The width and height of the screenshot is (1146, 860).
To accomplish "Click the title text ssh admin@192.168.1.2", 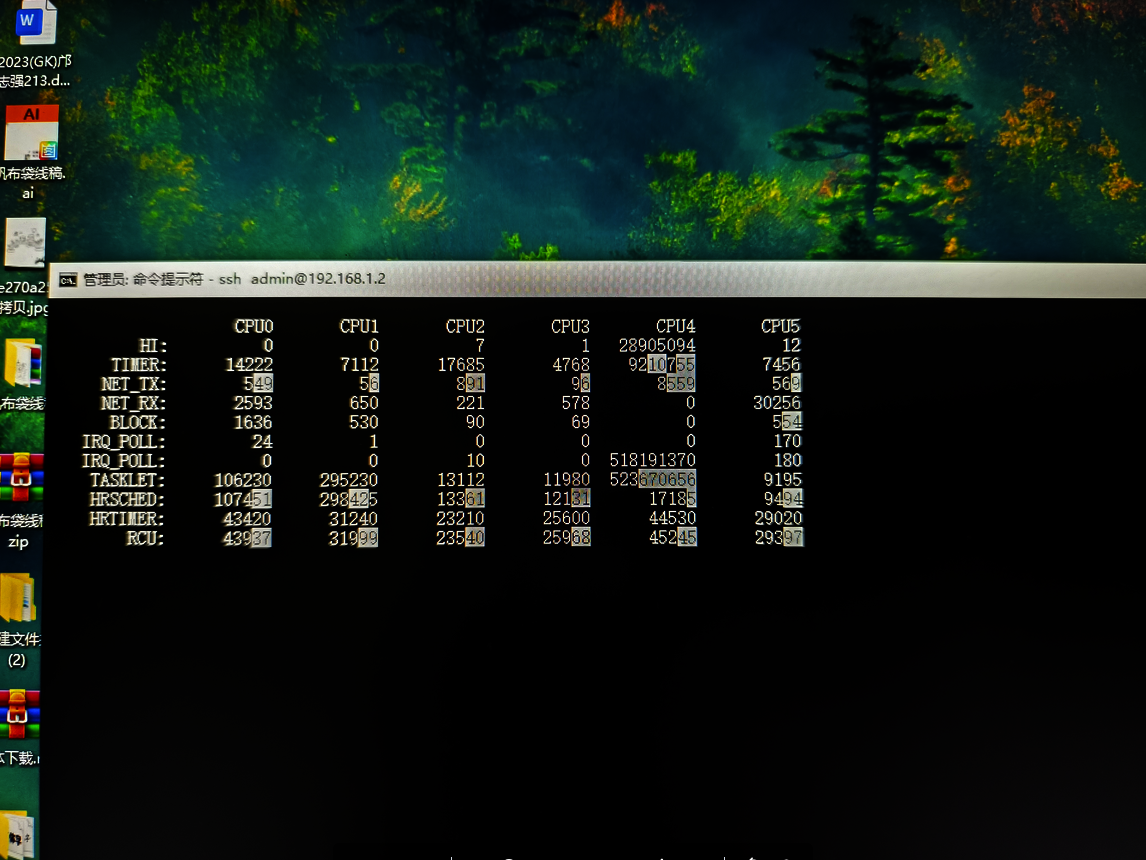I will tap(302, 279).
